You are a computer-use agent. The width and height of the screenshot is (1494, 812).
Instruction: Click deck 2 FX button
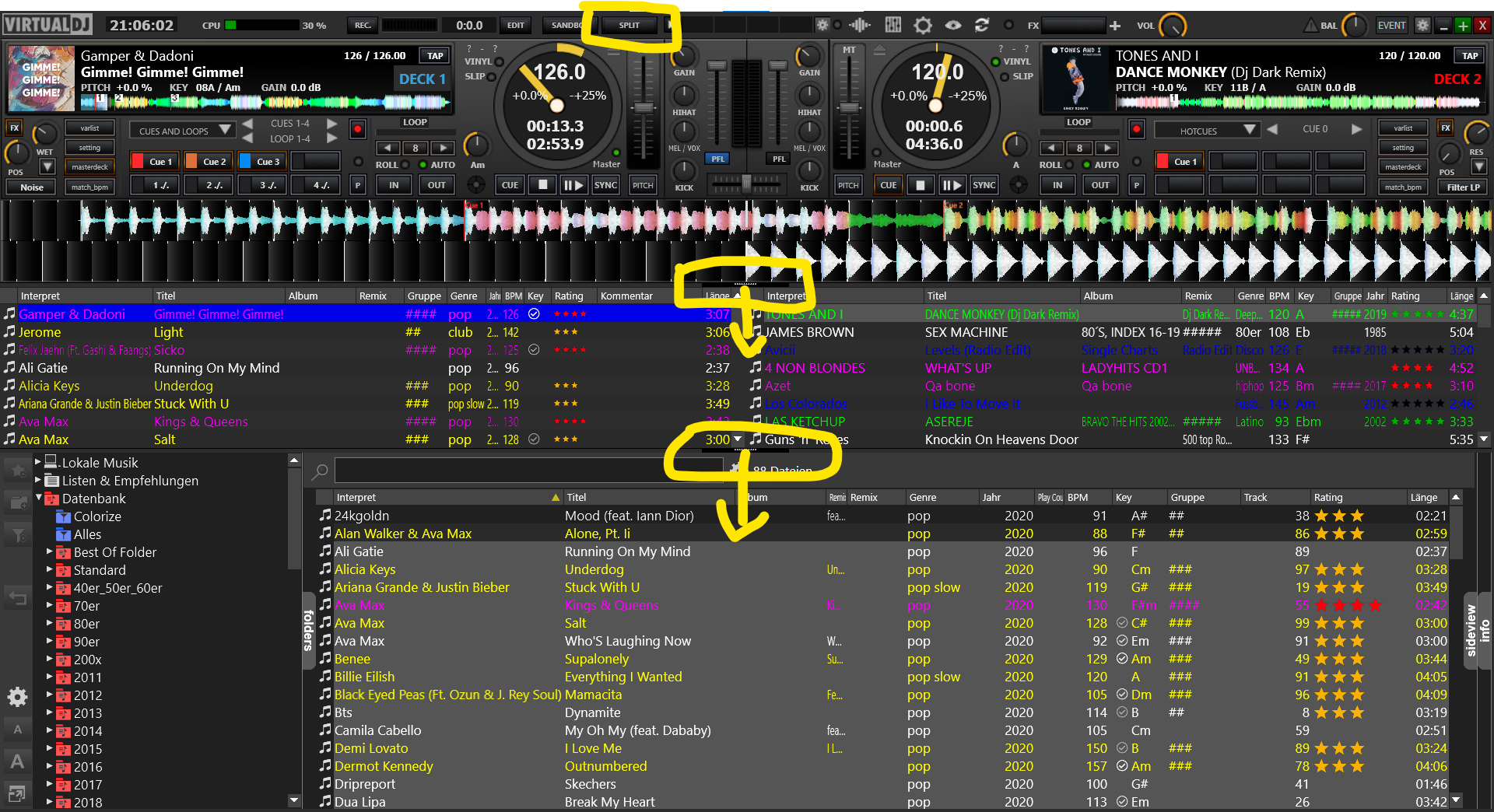coord(1445,128)
